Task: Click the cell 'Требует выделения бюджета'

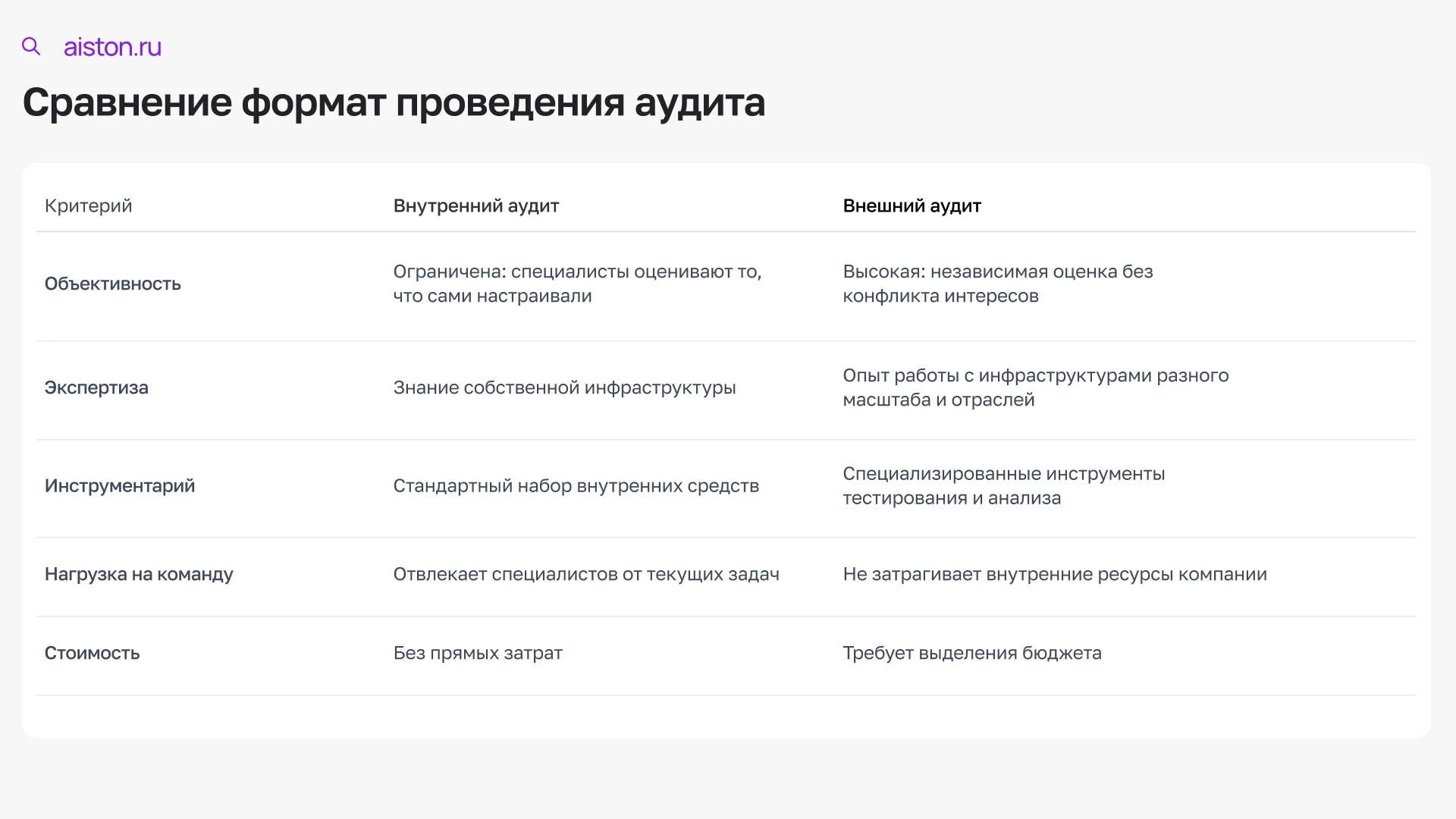Action: pos(972,653)
